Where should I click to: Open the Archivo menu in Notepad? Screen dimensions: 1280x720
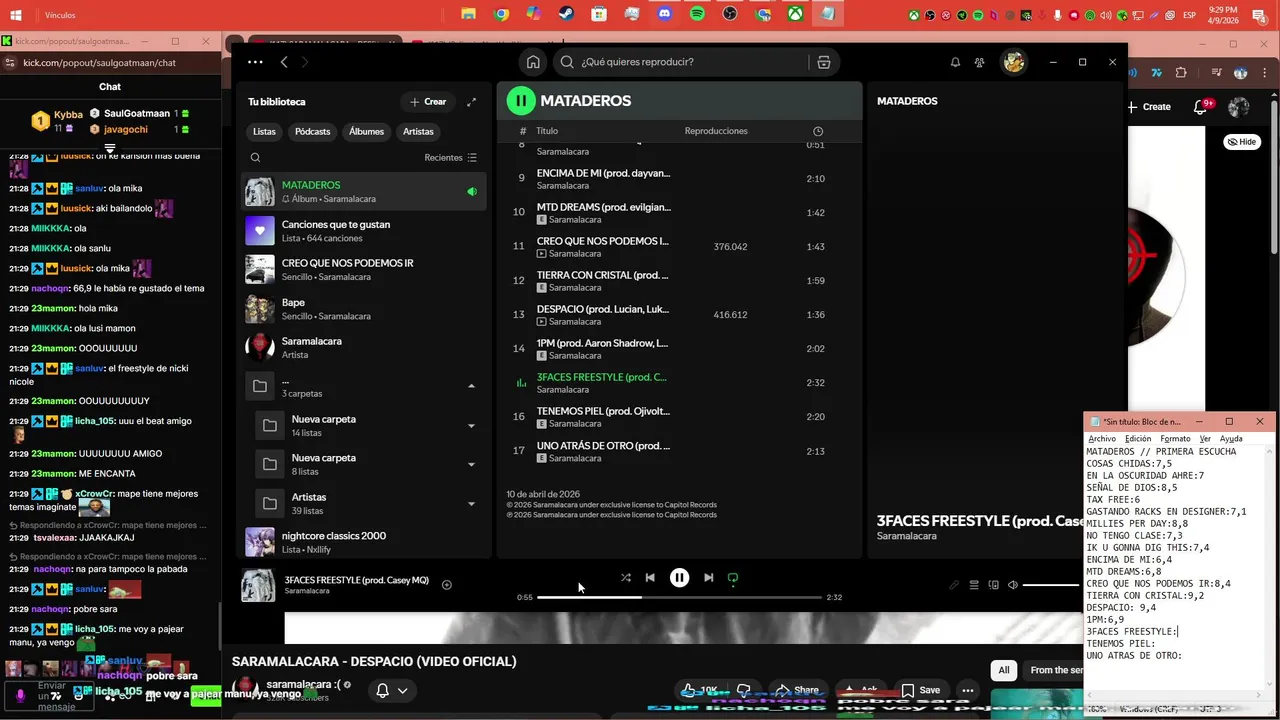point(1102,439)
